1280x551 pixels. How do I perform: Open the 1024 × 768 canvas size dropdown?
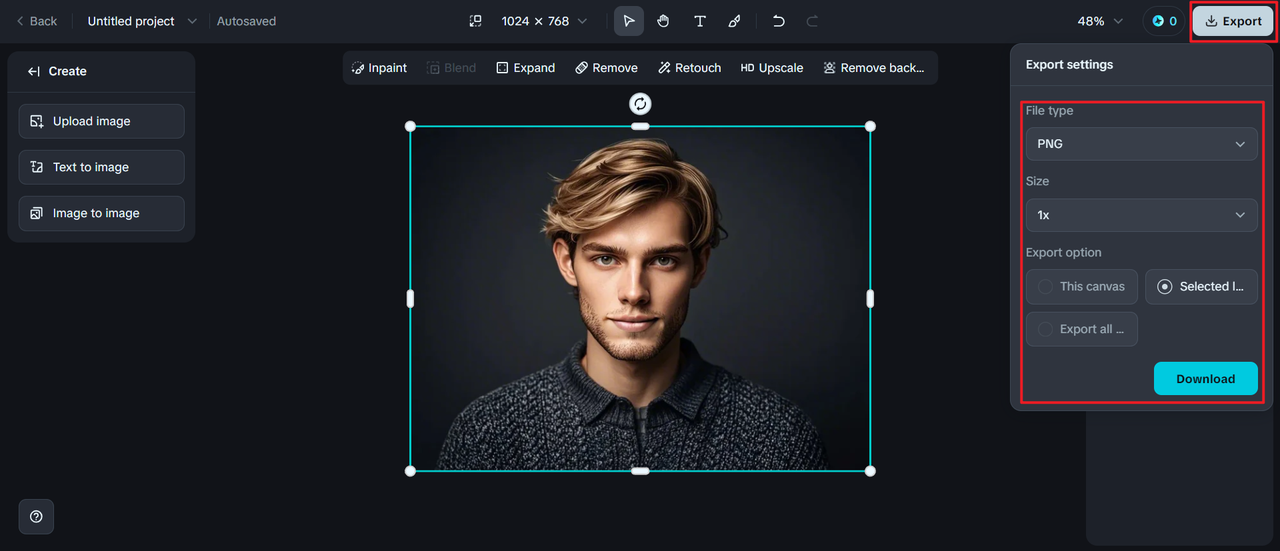click(544, 21)
